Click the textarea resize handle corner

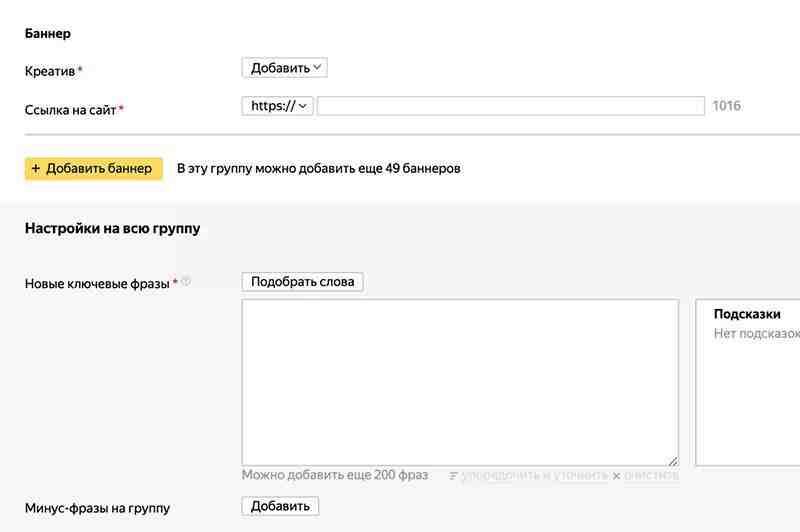tap(673, 461)
